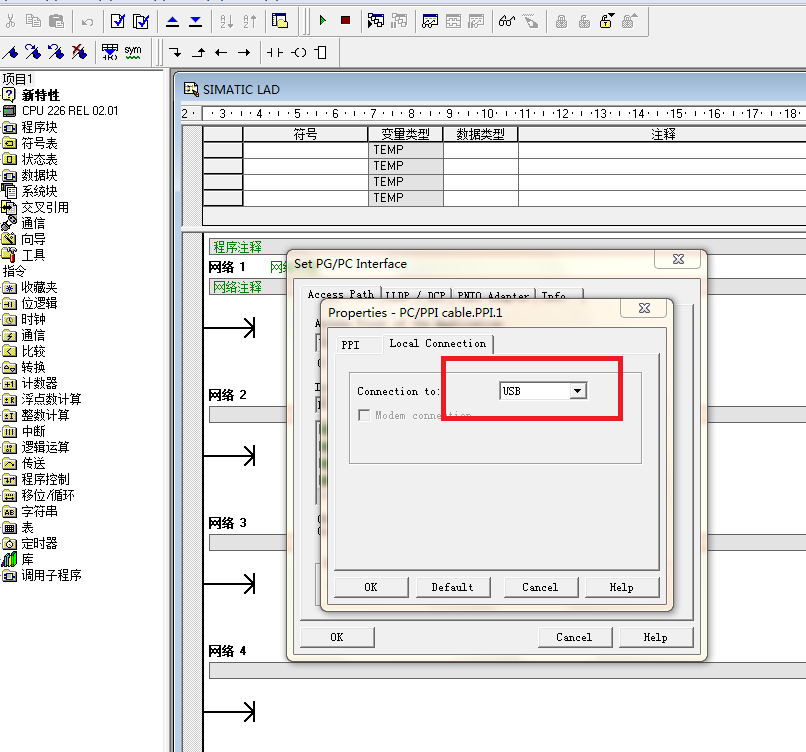
Task: Insert a Box ladder element
Action: pyautogui.click(x=321, y=52)
